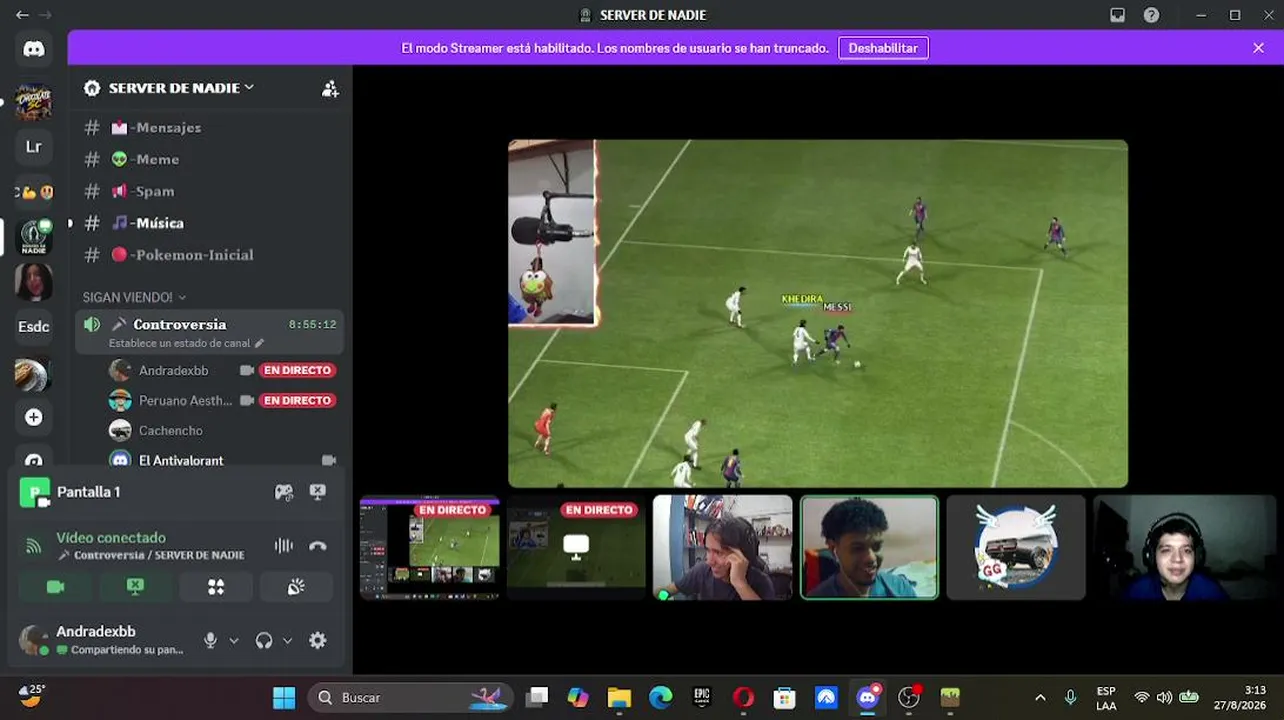
Task: Open the noise suppression waveform icon
Action: (x=284, y=546)
